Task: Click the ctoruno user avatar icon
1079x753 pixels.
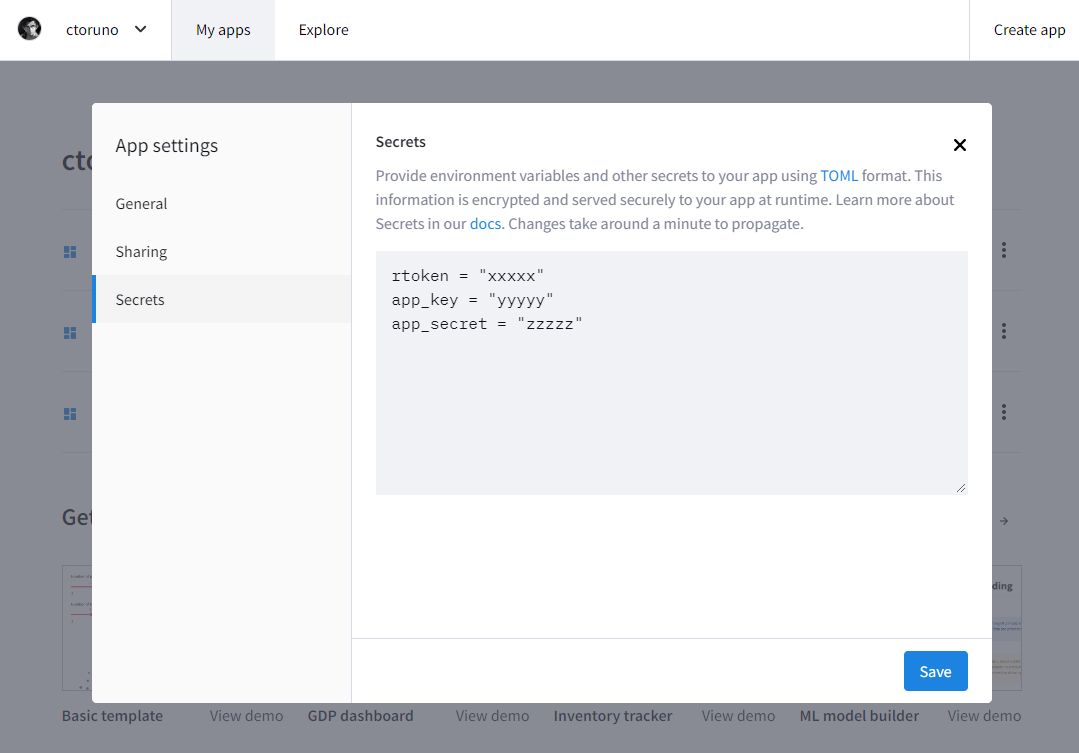Action: (x=30, y=29)
